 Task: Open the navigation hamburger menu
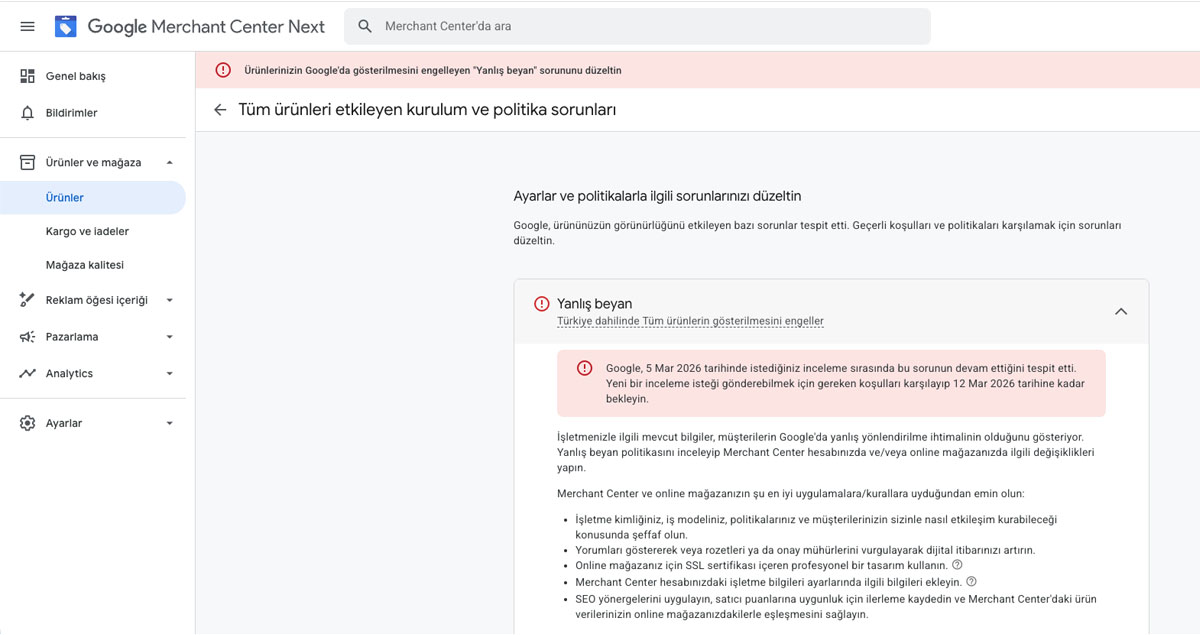[x=27, y=26]
